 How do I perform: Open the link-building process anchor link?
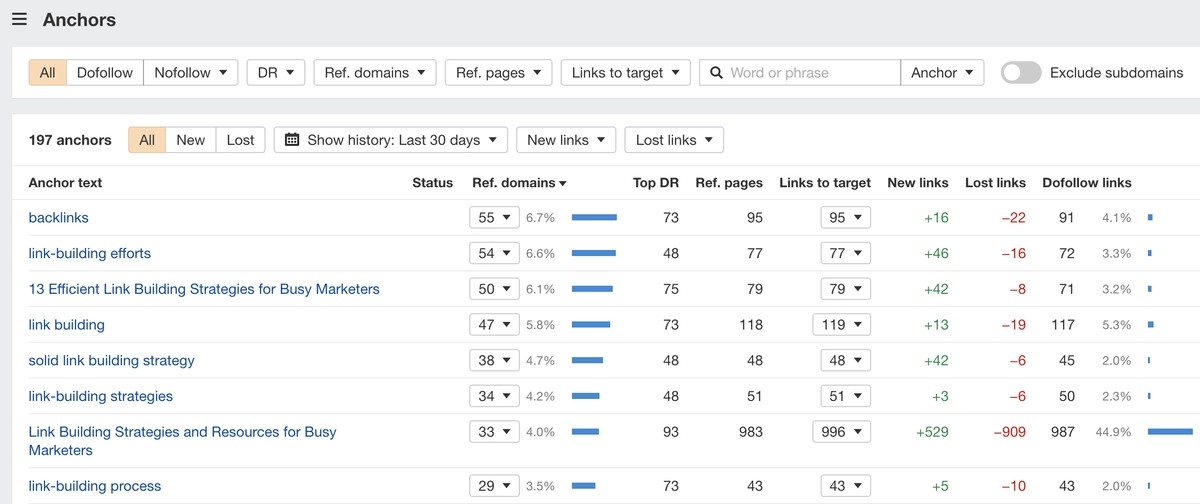click(x=95, y=486)
